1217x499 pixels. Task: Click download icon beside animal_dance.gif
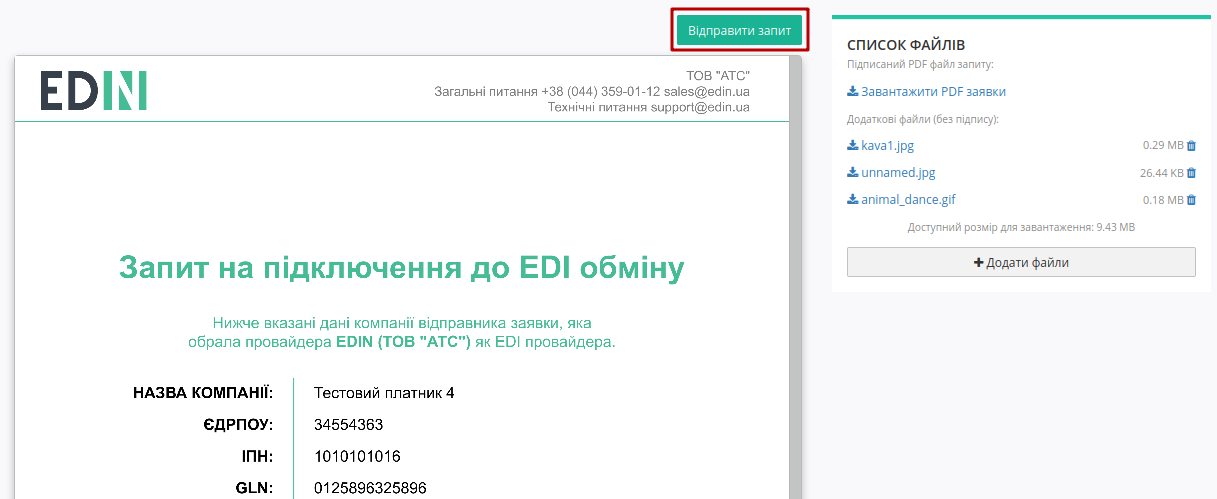[852, 199]
